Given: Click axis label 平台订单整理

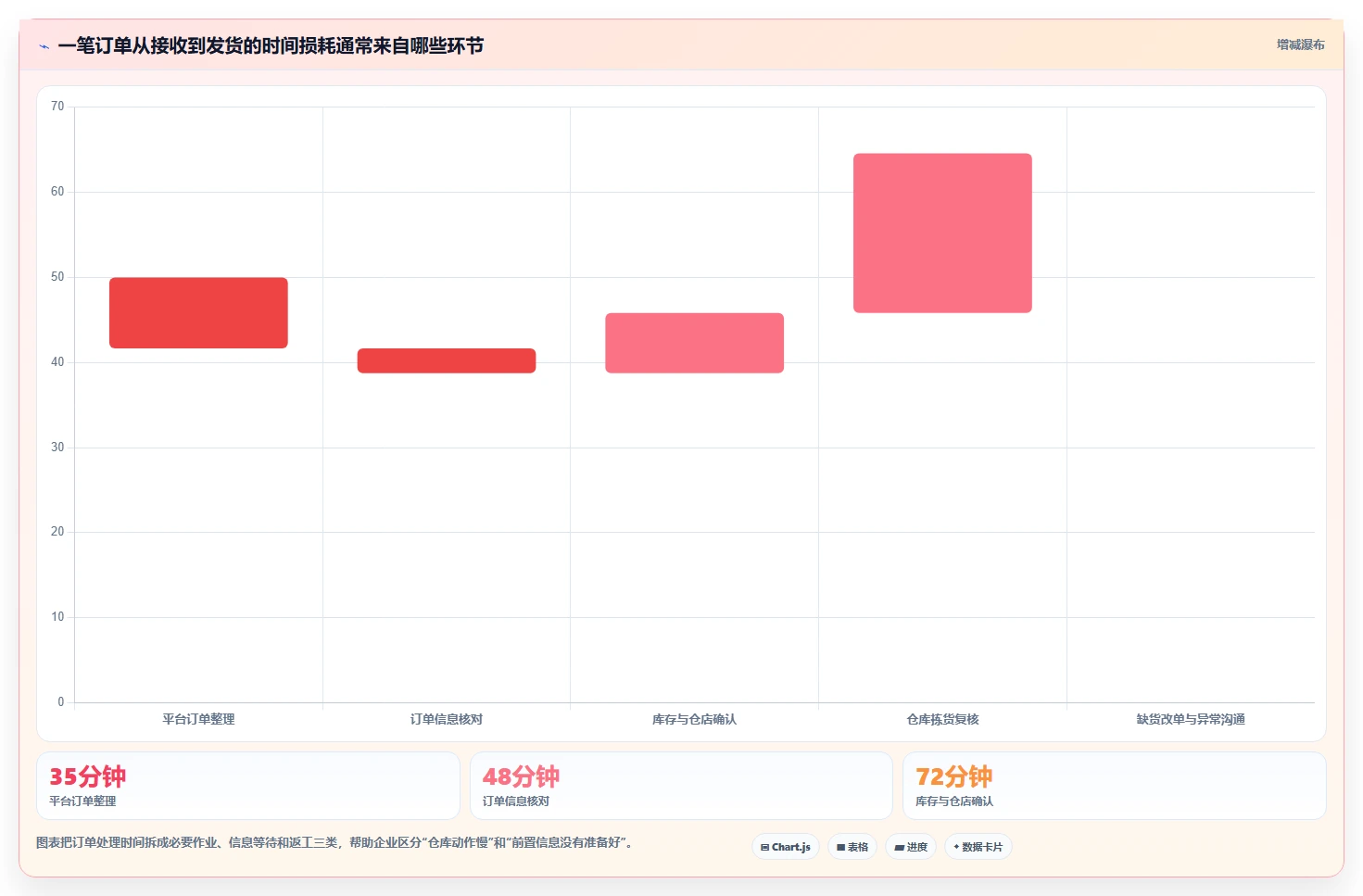Looking at the screenshot, I should (x=198, y=719).
